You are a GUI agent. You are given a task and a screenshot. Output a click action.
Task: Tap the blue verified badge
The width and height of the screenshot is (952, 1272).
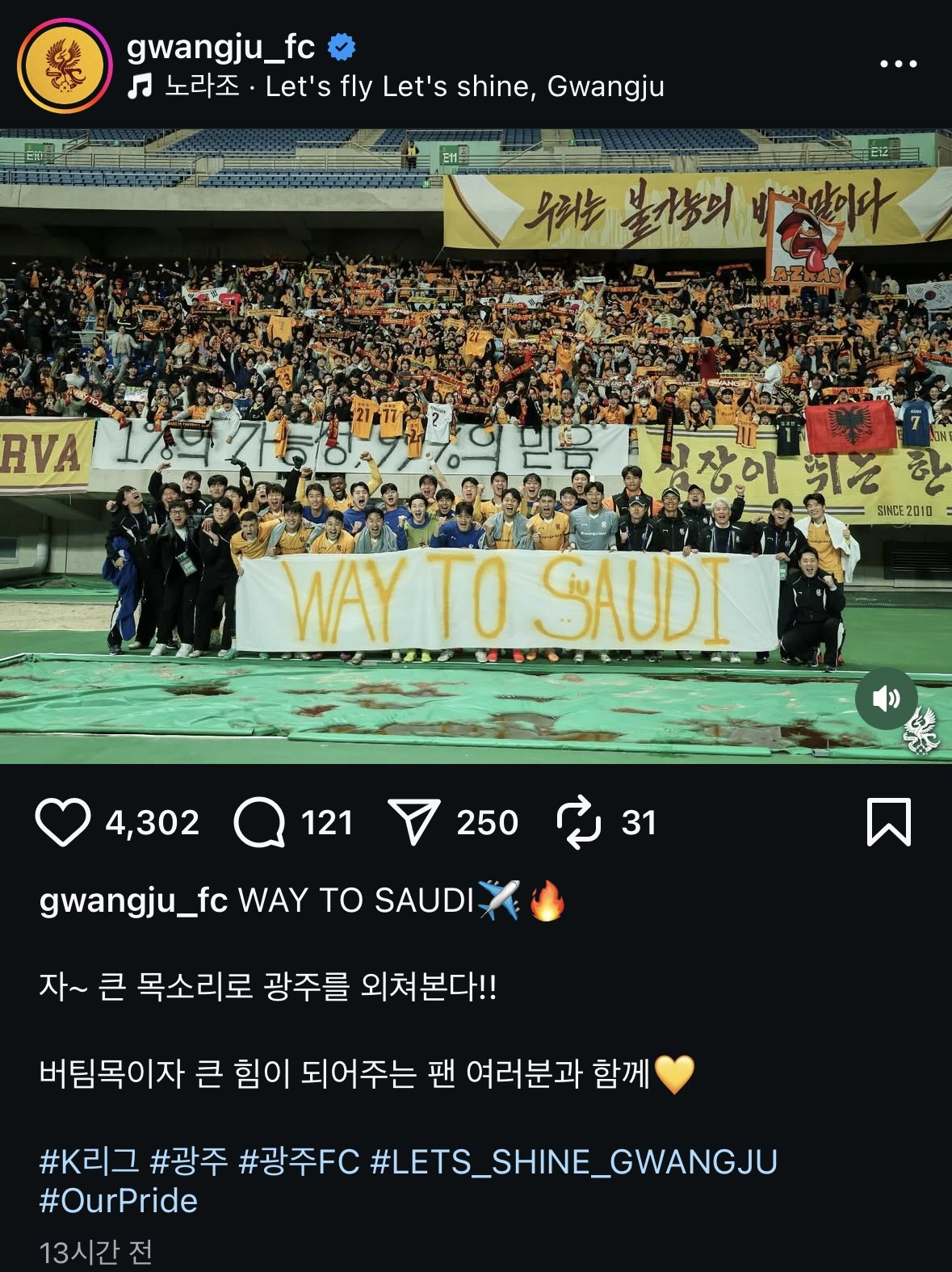342,48
